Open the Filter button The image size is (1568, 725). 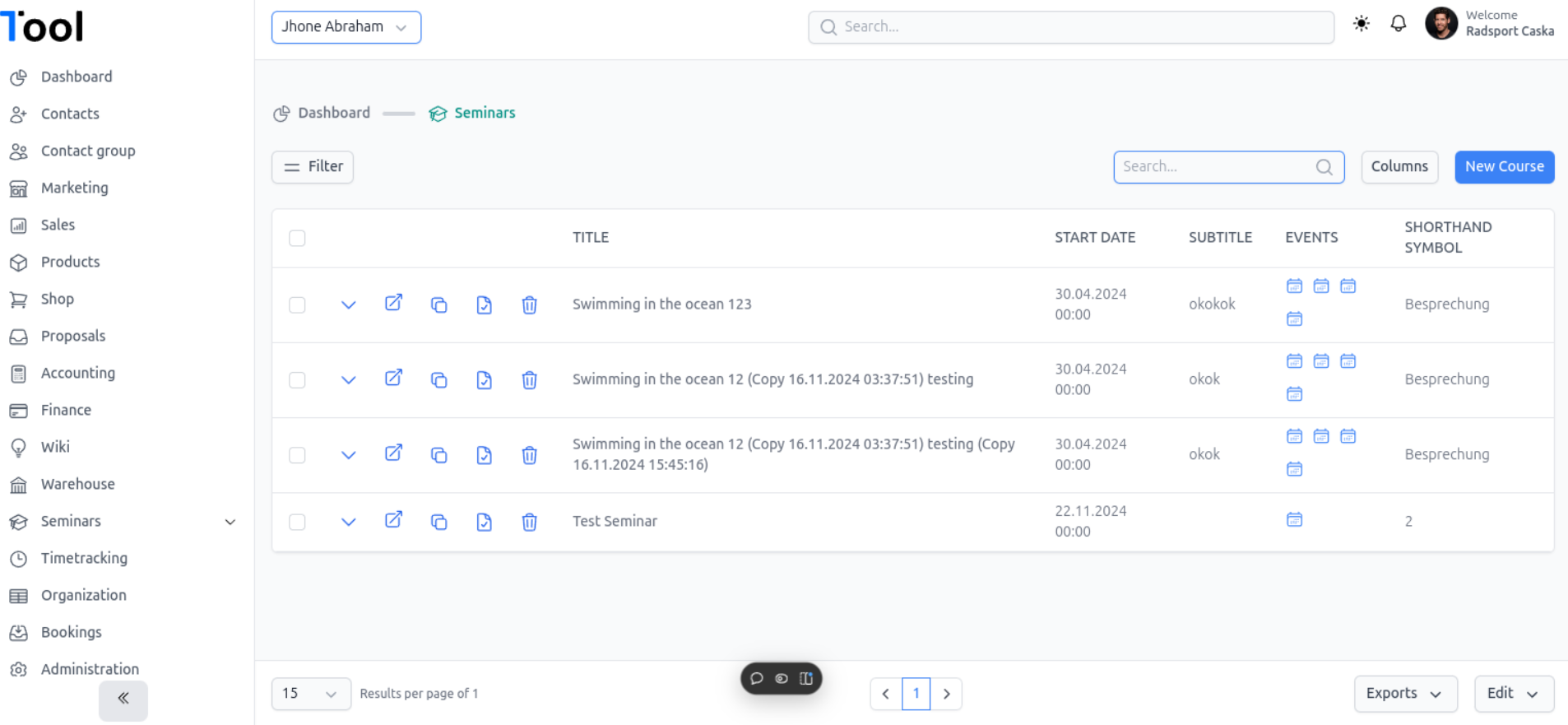click(x=313, y=167)
